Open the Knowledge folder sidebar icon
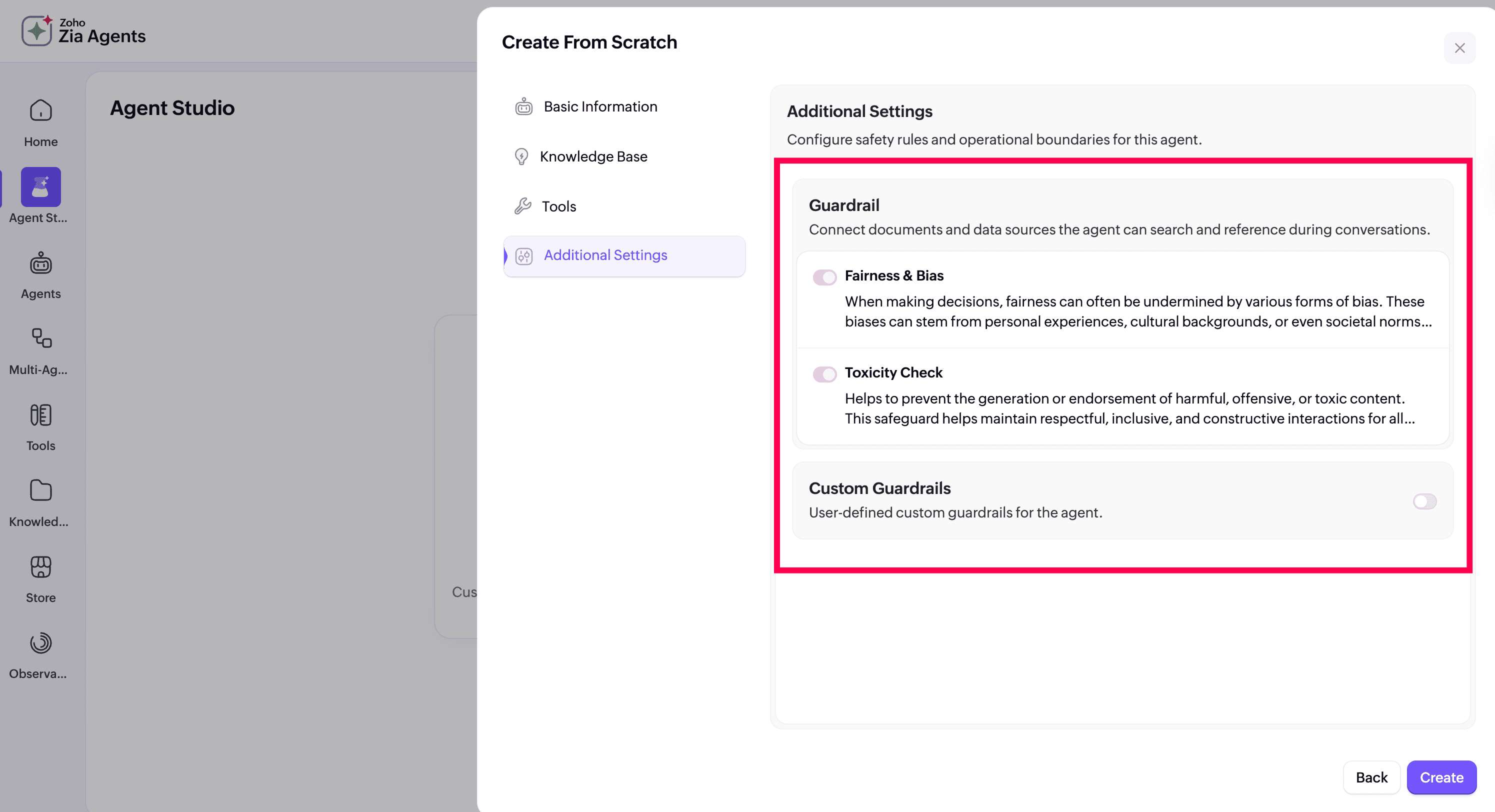The height and width of the screenshot is (812, 1495). click(40, 490)
